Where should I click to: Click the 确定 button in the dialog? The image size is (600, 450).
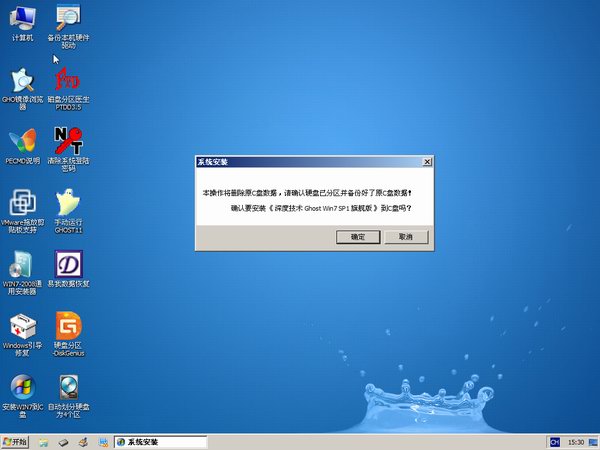[x=358, y=237]
